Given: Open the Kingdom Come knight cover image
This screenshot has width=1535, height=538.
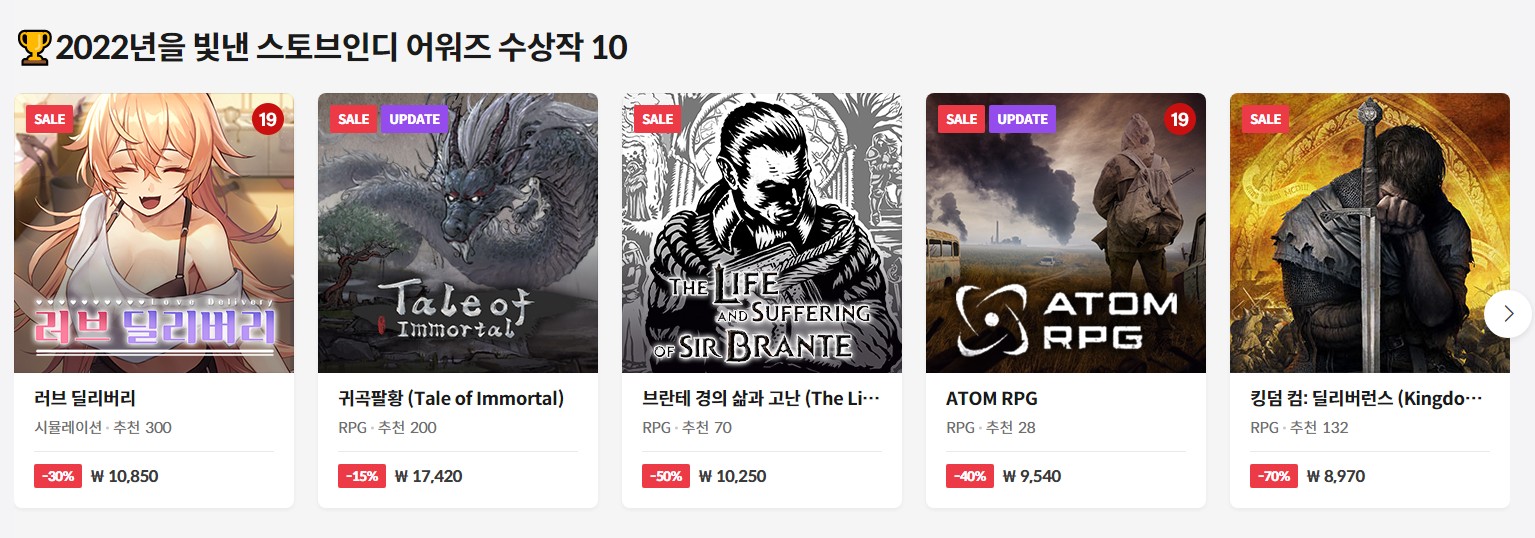Looking at the screenshot, I should pos(1370,233).
